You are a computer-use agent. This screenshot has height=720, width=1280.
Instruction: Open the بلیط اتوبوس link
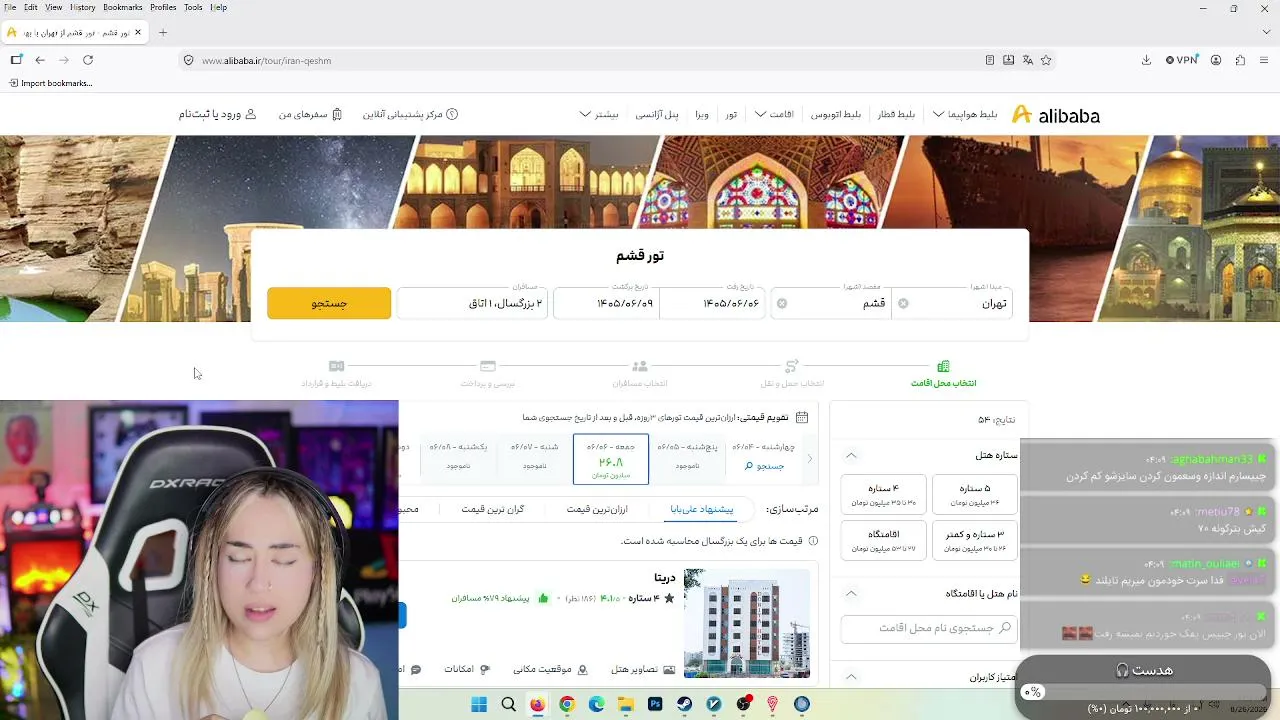838,115
